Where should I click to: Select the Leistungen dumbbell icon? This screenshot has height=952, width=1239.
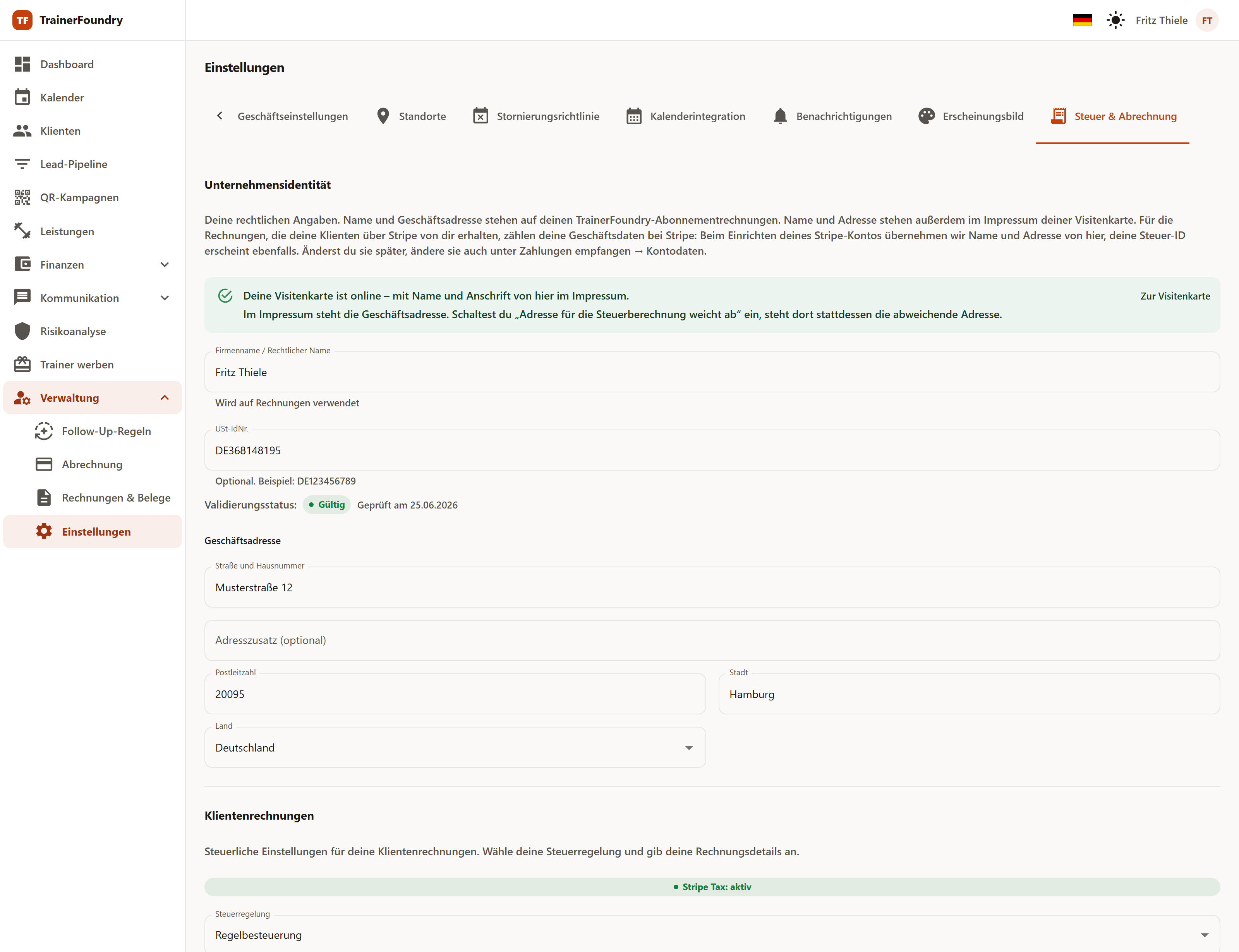coord(22,231)
